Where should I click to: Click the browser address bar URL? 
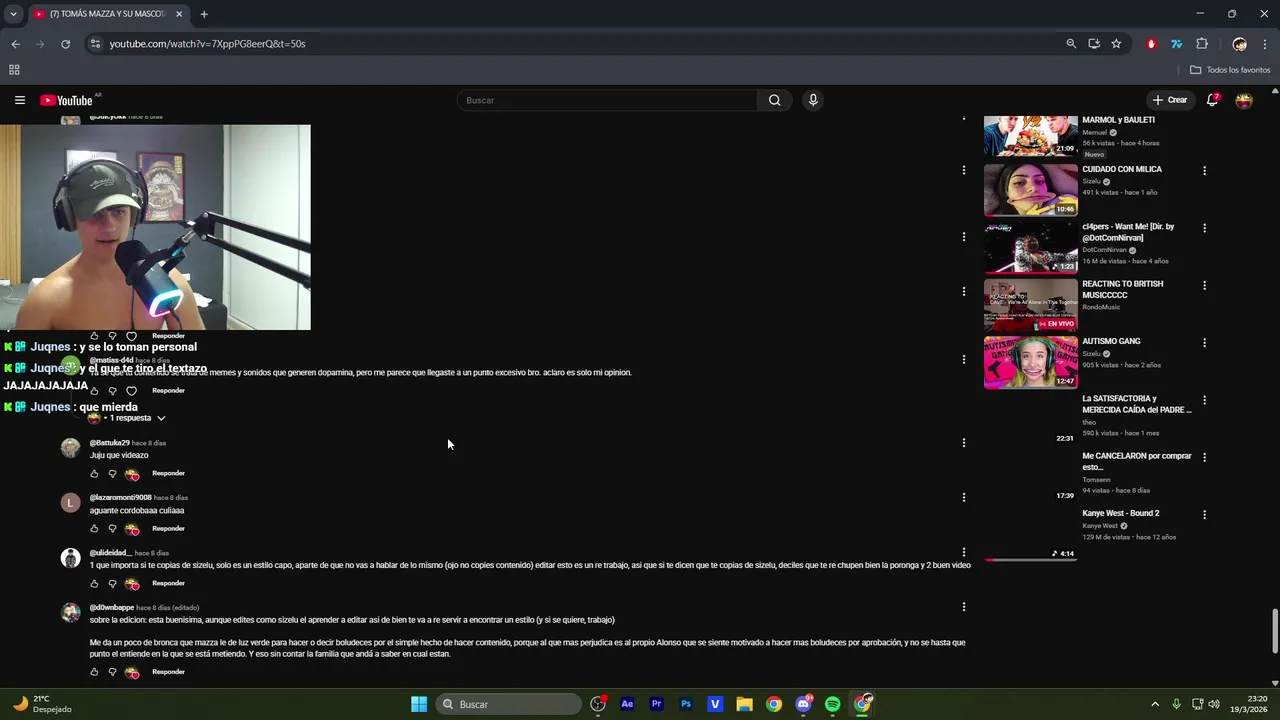(207, 44)
